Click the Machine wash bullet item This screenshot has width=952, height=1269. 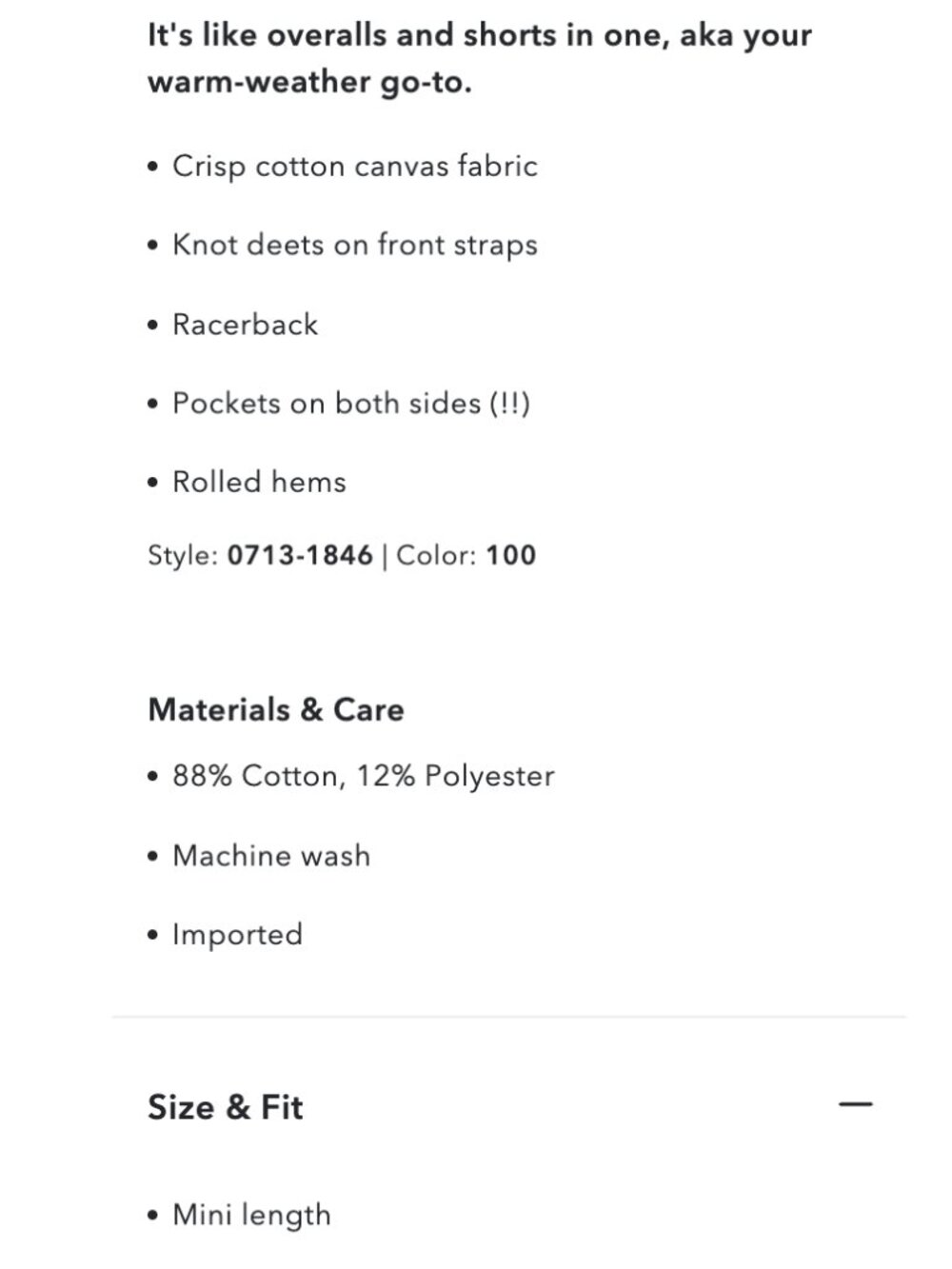tap(271, 855)
